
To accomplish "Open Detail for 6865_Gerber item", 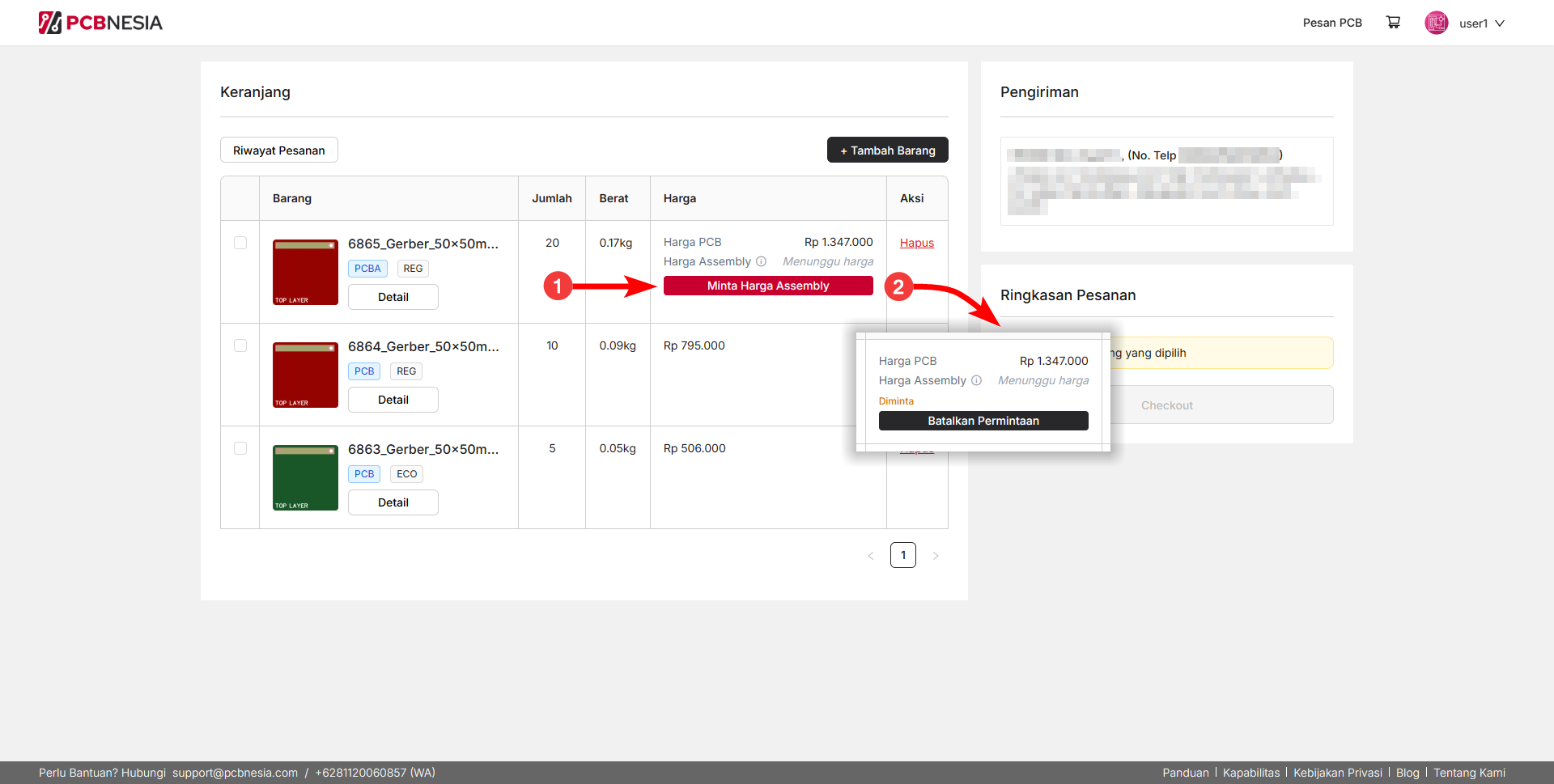I will (x=393, y=297).
